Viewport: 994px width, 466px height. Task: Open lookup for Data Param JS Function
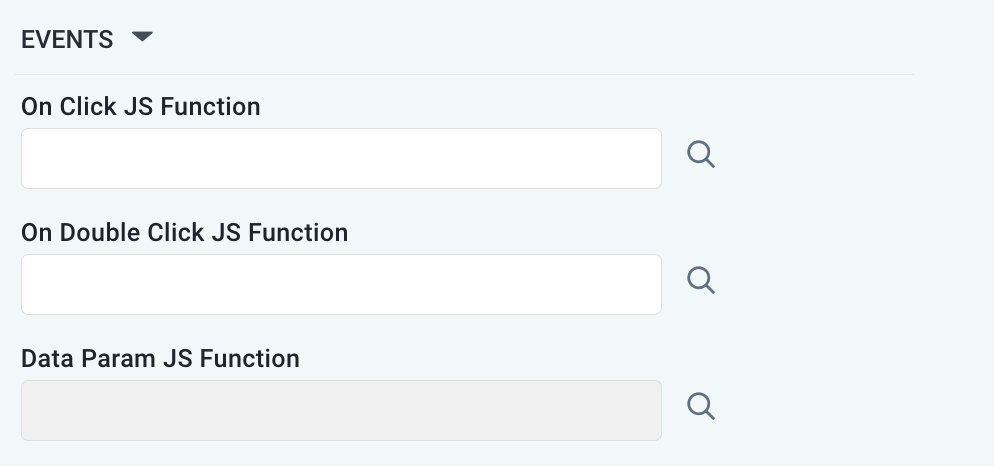click(701, 407)
